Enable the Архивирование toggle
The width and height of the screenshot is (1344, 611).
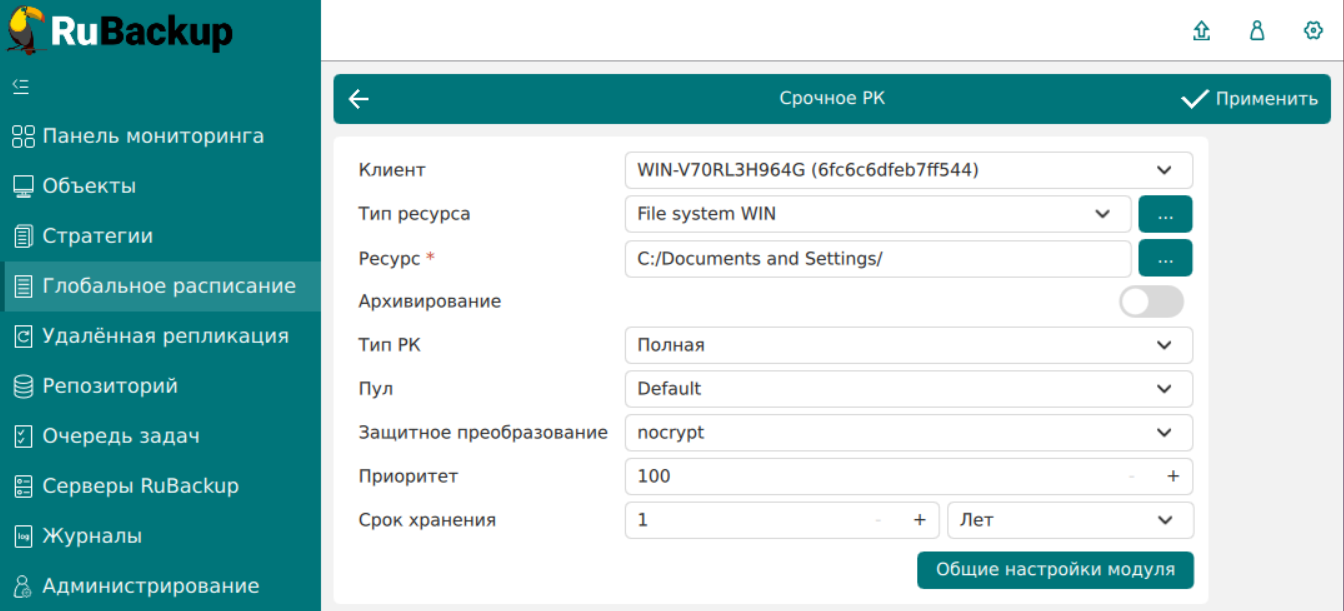point(1150,302)
